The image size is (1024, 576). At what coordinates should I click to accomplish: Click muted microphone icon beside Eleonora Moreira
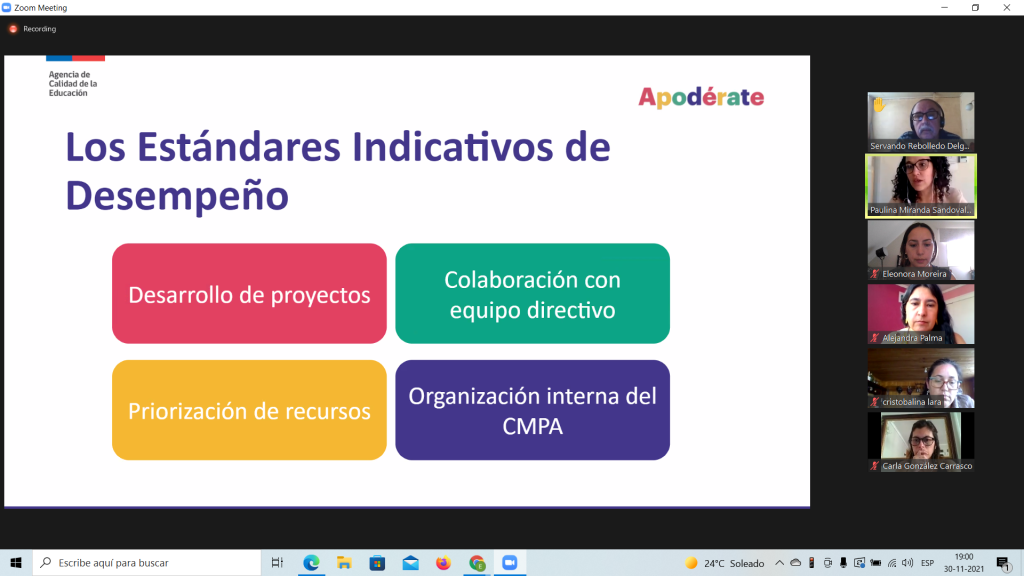(875, 274)
